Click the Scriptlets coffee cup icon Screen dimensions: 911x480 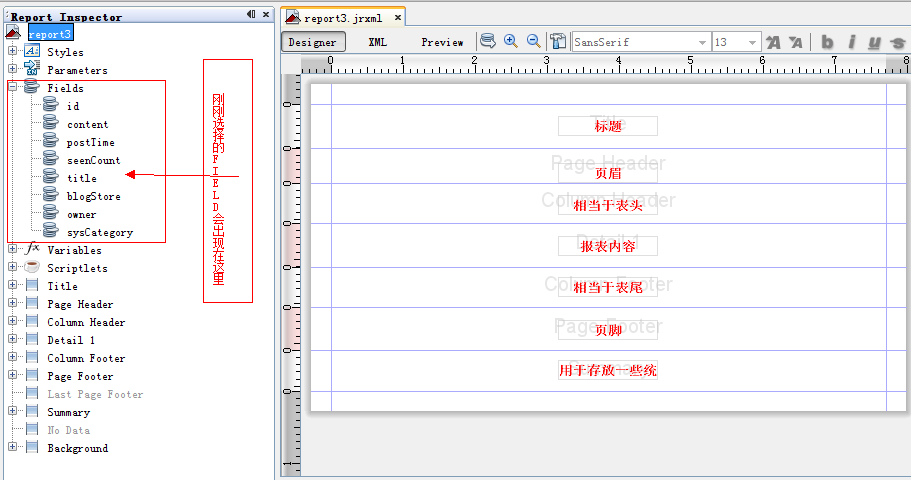coord(32,267)
